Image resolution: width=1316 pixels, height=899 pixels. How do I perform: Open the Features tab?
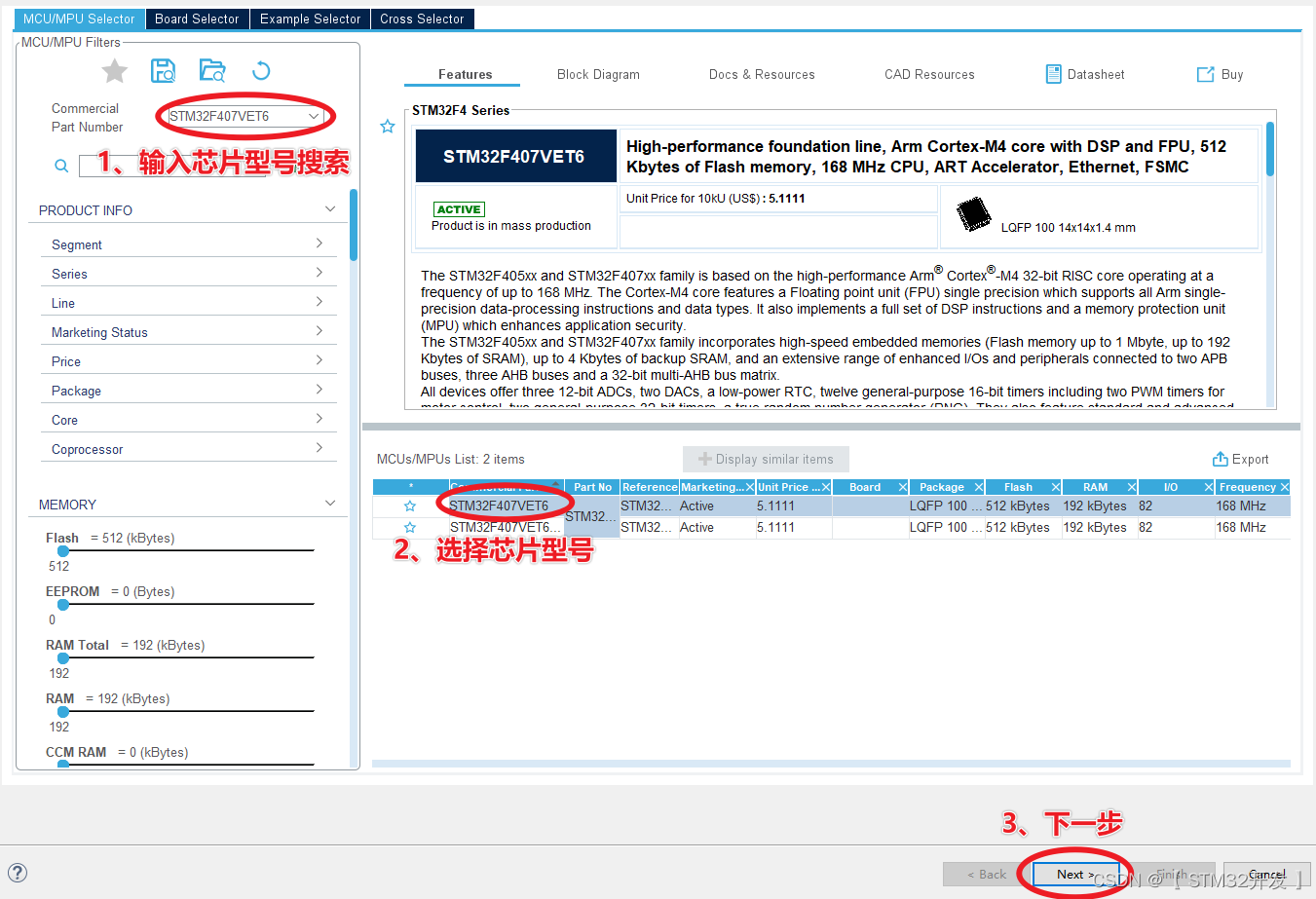[x=465, y=74]
